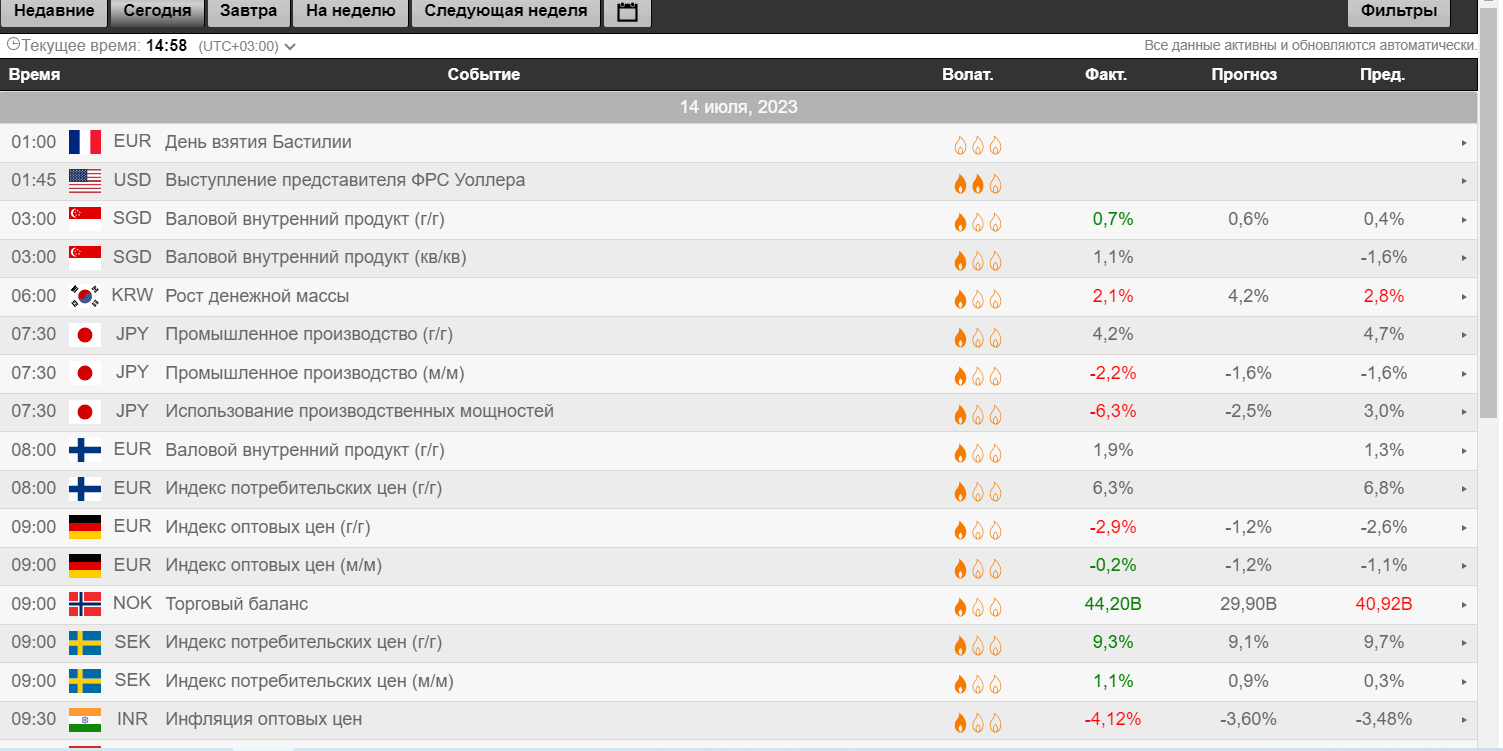Open the На неделю tab
Screen dimensions: 1503x751
pos(350,13)
